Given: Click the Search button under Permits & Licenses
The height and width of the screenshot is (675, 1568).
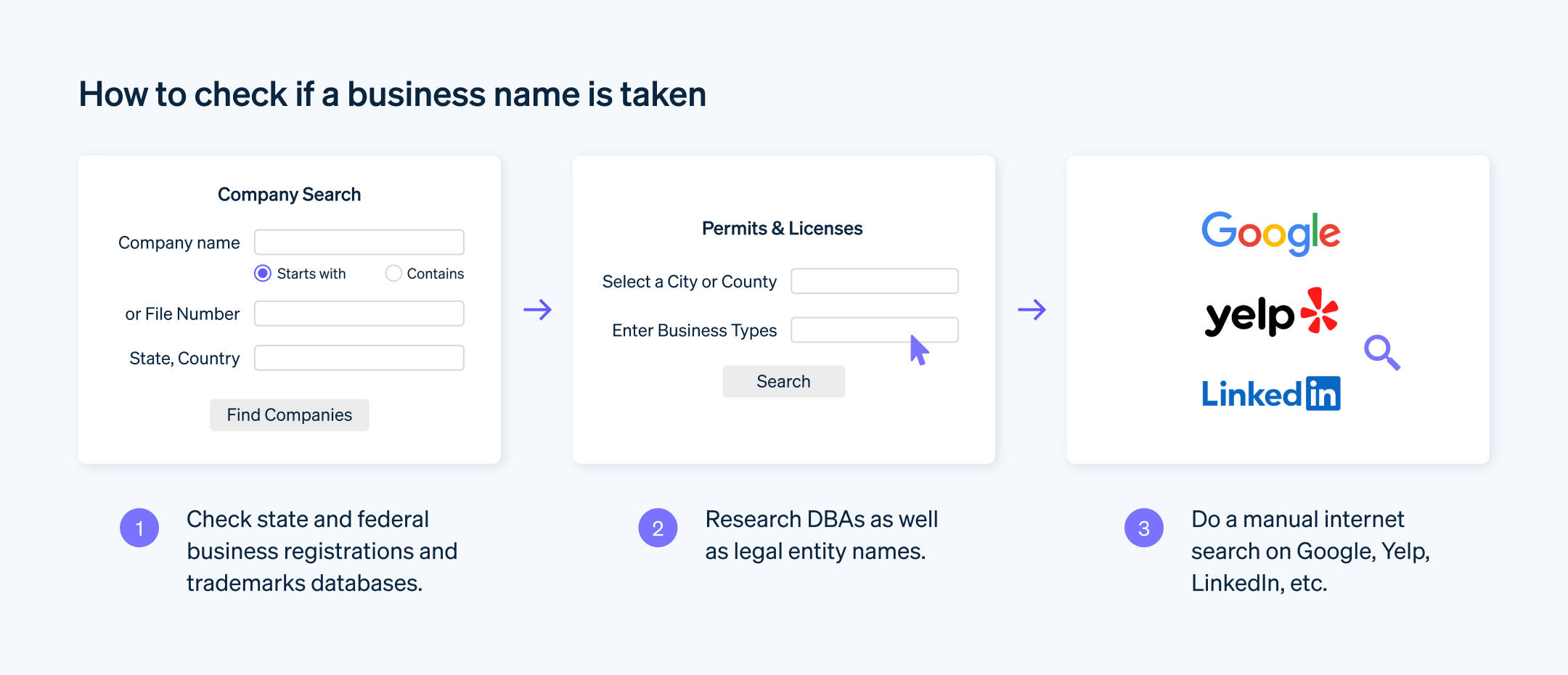Looking at the screenshot, I should pyautogui.click(x=784, y=382).
